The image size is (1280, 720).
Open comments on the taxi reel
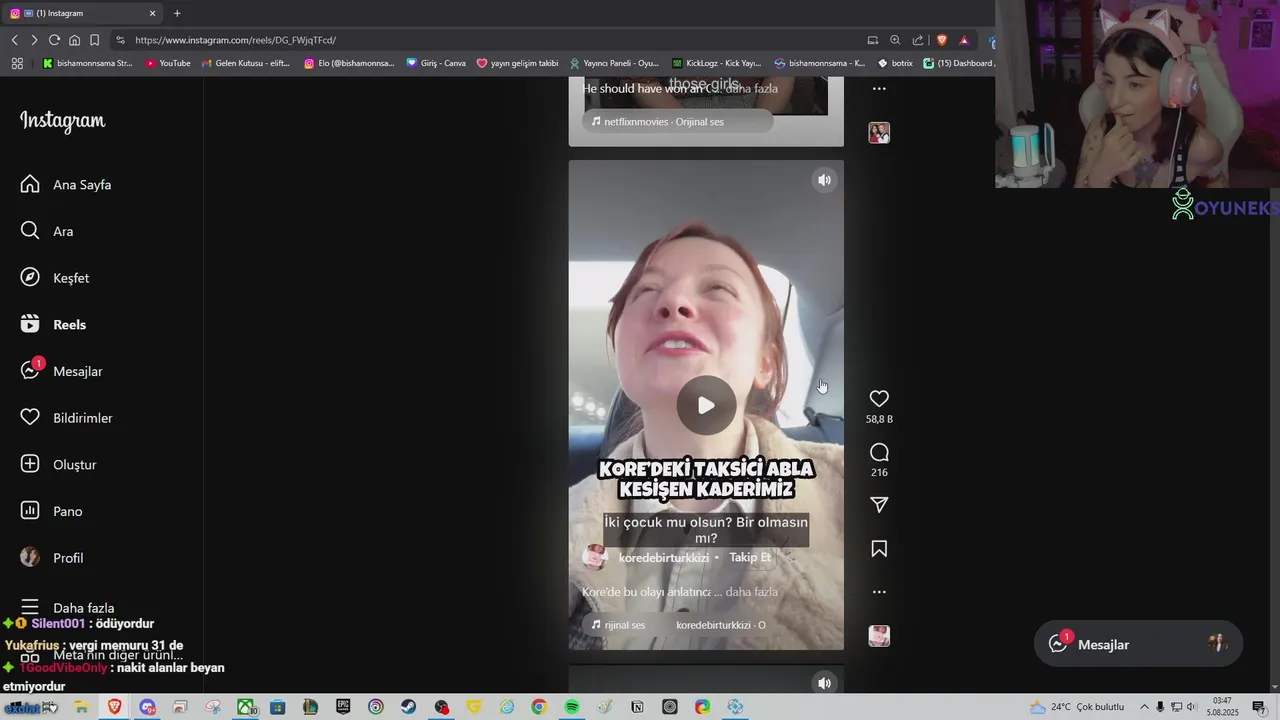point(879,453)
